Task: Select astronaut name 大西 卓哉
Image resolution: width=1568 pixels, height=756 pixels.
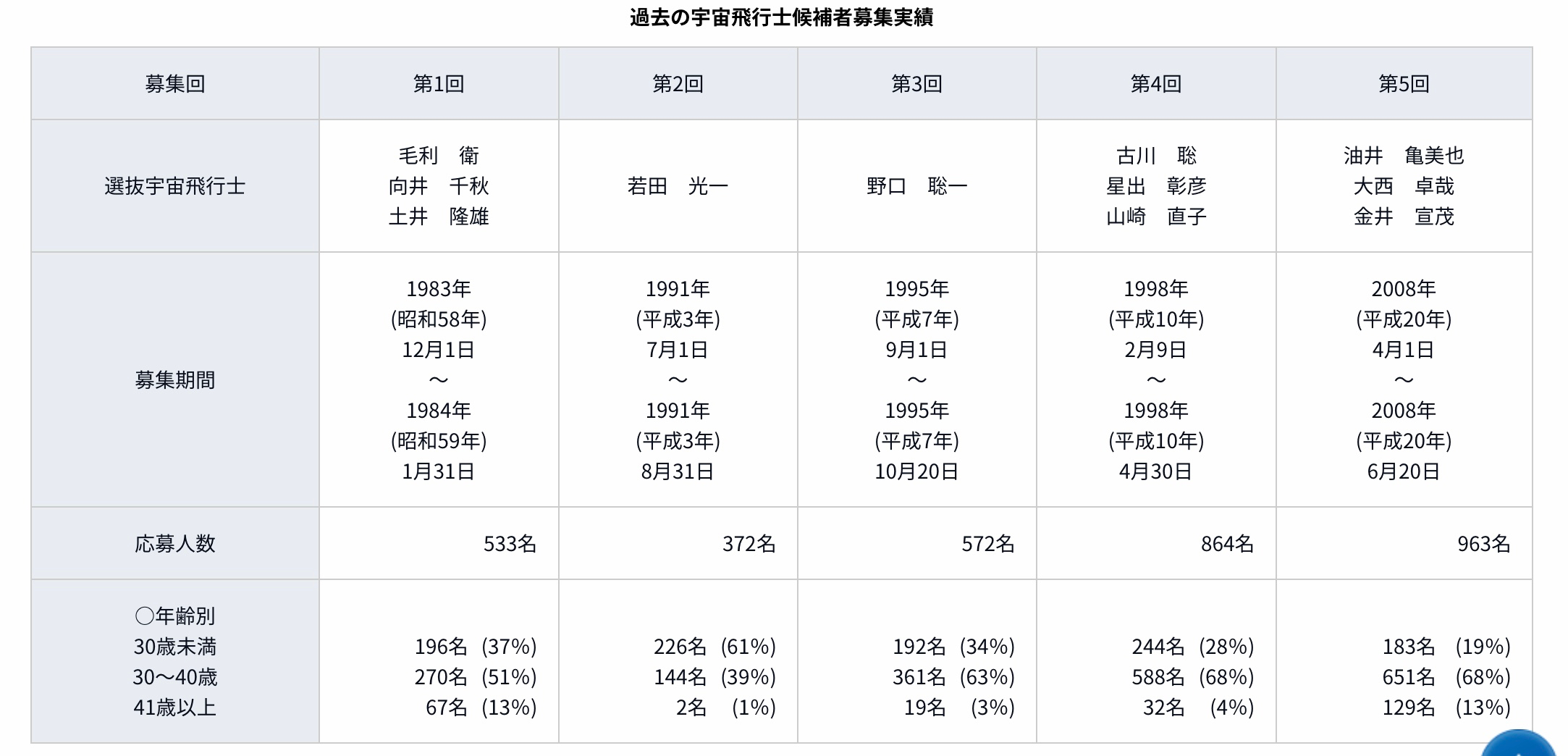Action: (x=1404, y=187)
